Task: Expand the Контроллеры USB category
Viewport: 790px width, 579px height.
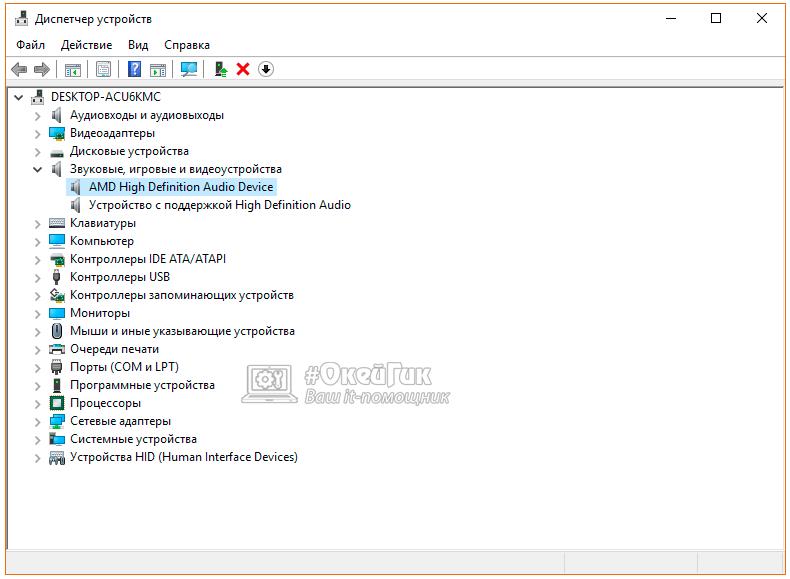Action: [x=38, y=277]
